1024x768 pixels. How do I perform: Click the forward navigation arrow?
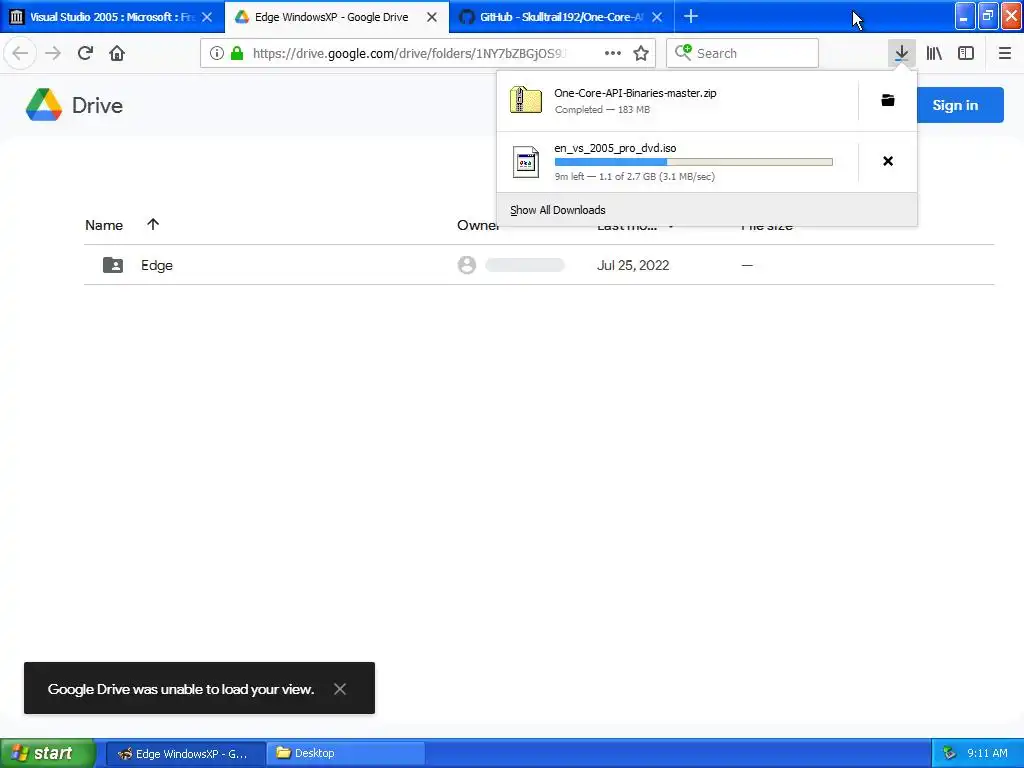click(x=53, y=53)
